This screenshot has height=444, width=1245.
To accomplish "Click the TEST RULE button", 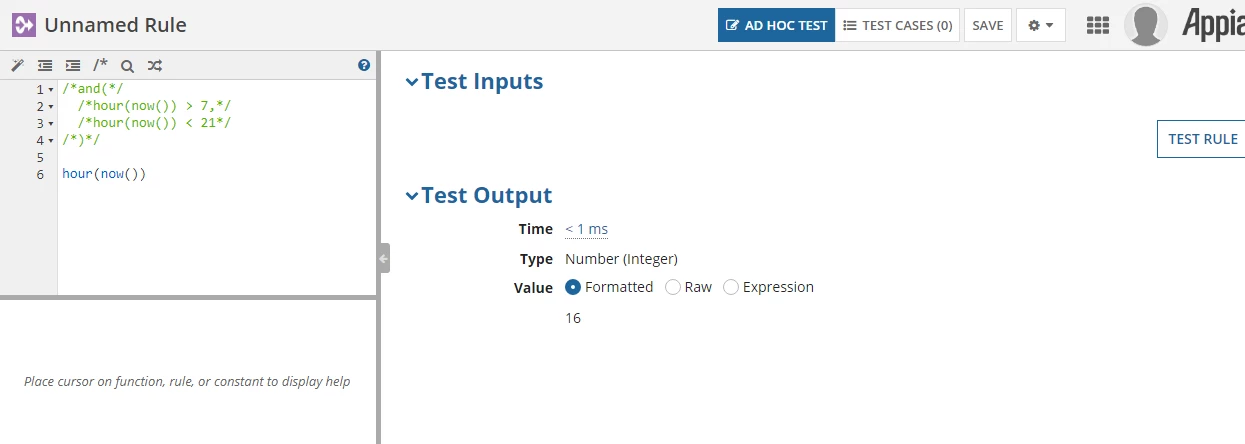I will 1202,139.
